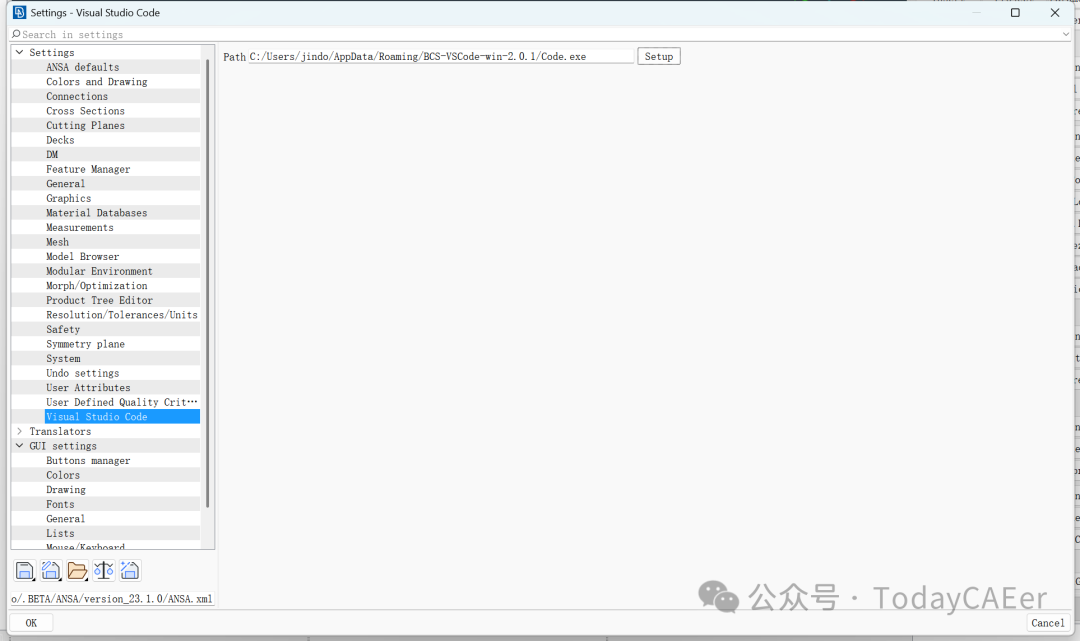The width and height of the screenshot is (1080, 641).
Task: Collapse the Settings tree node
Action: [19, 52]
